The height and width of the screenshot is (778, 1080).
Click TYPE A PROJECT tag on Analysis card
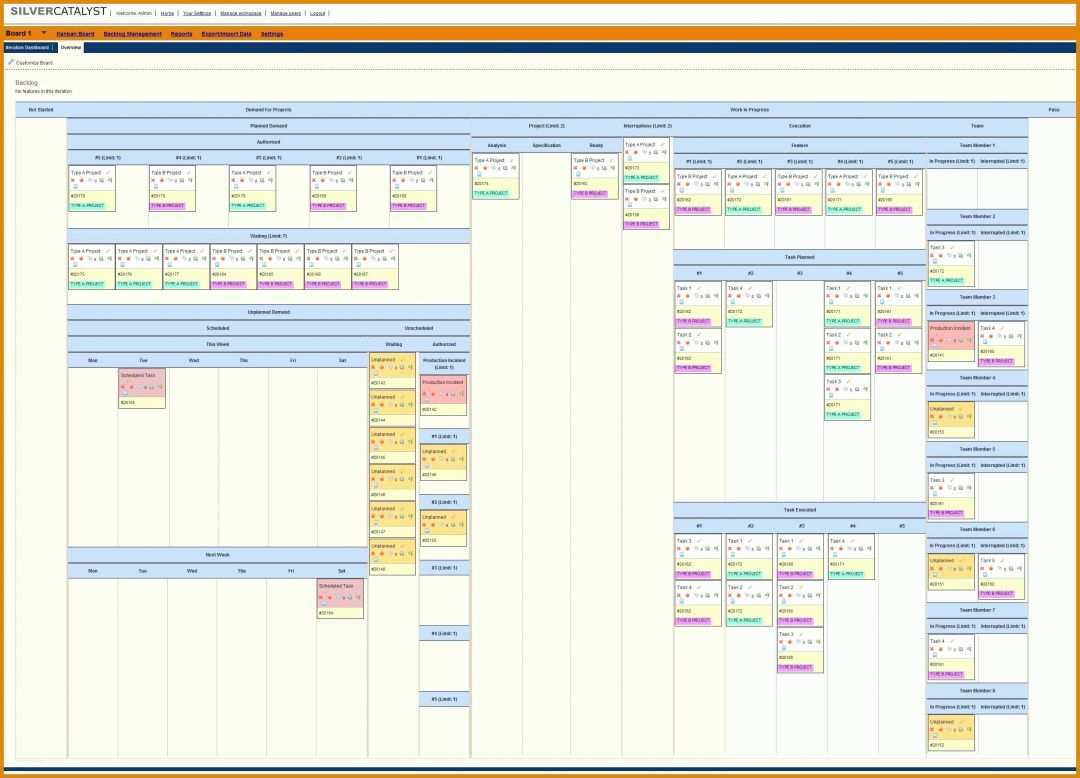491,193
